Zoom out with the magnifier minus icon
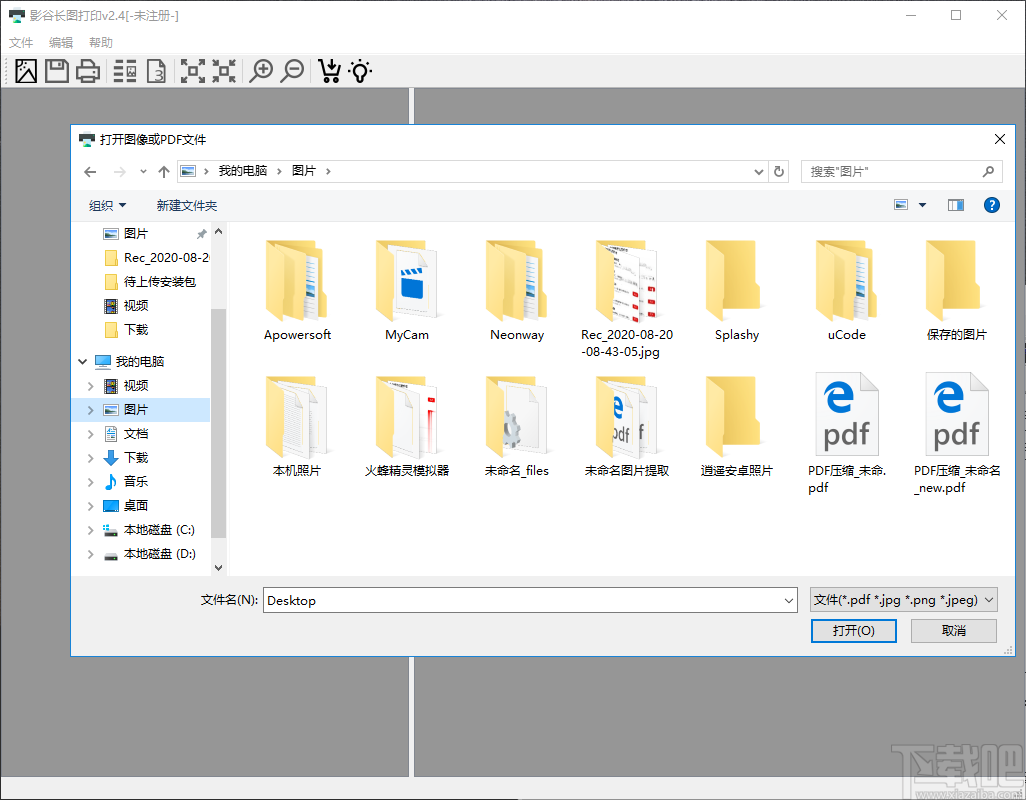 [291, 70]
